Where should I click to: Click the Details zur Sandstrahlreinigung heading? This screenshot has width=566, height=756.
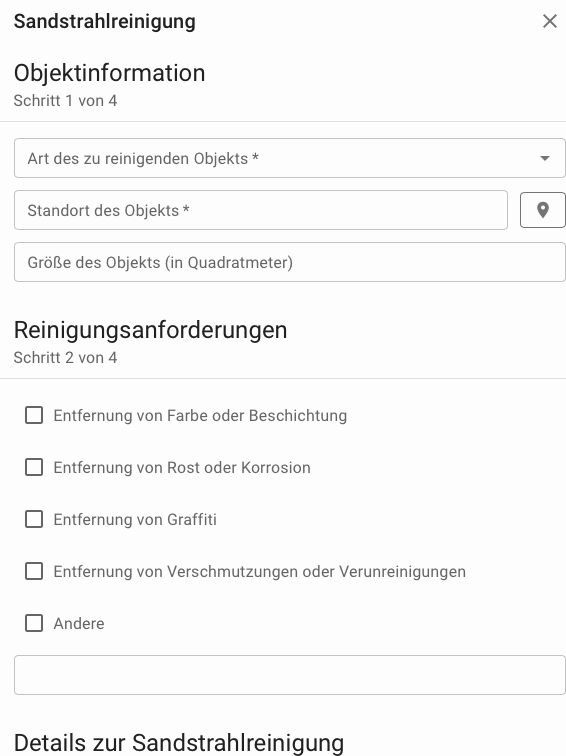179,743
